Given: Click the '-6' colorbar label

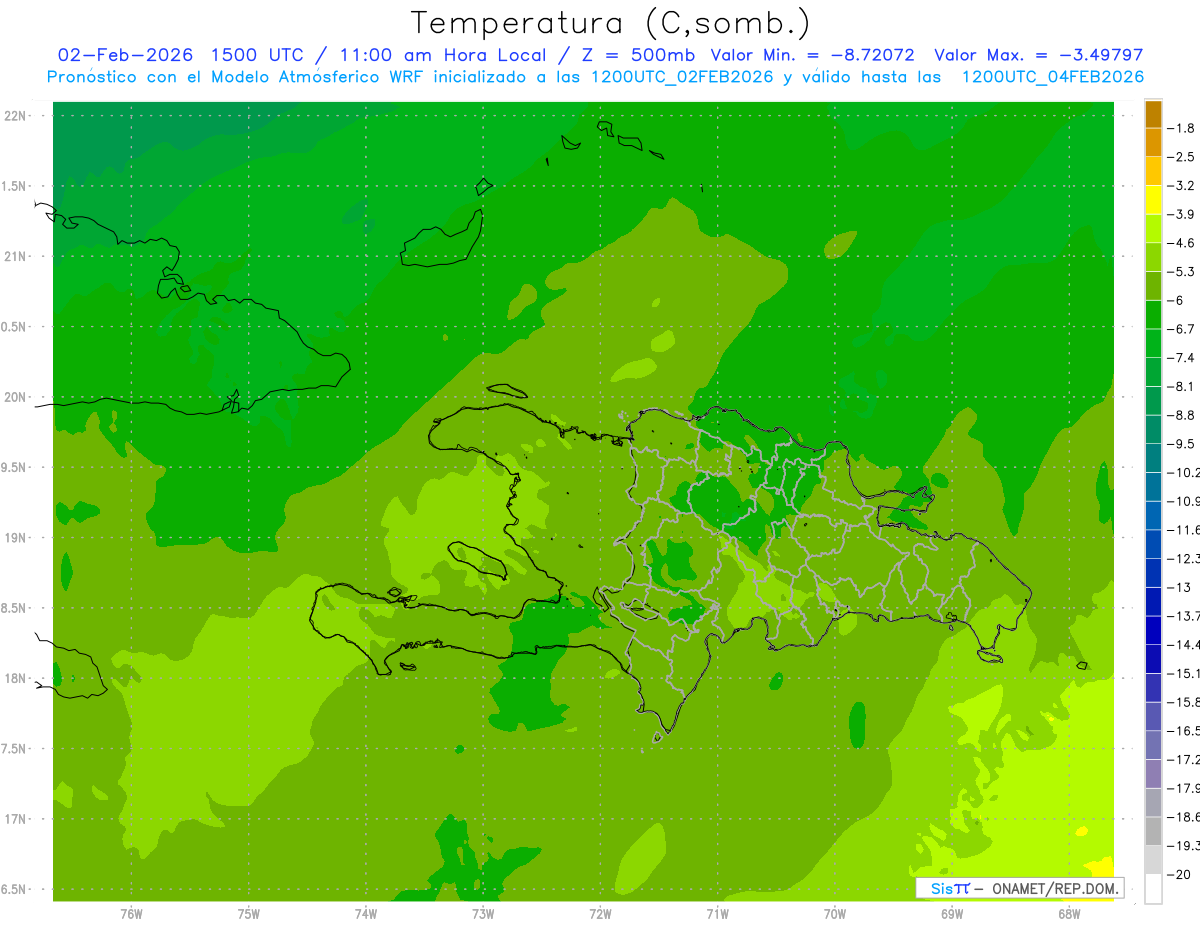Looking at the screenshot, I should point(1174,300).
